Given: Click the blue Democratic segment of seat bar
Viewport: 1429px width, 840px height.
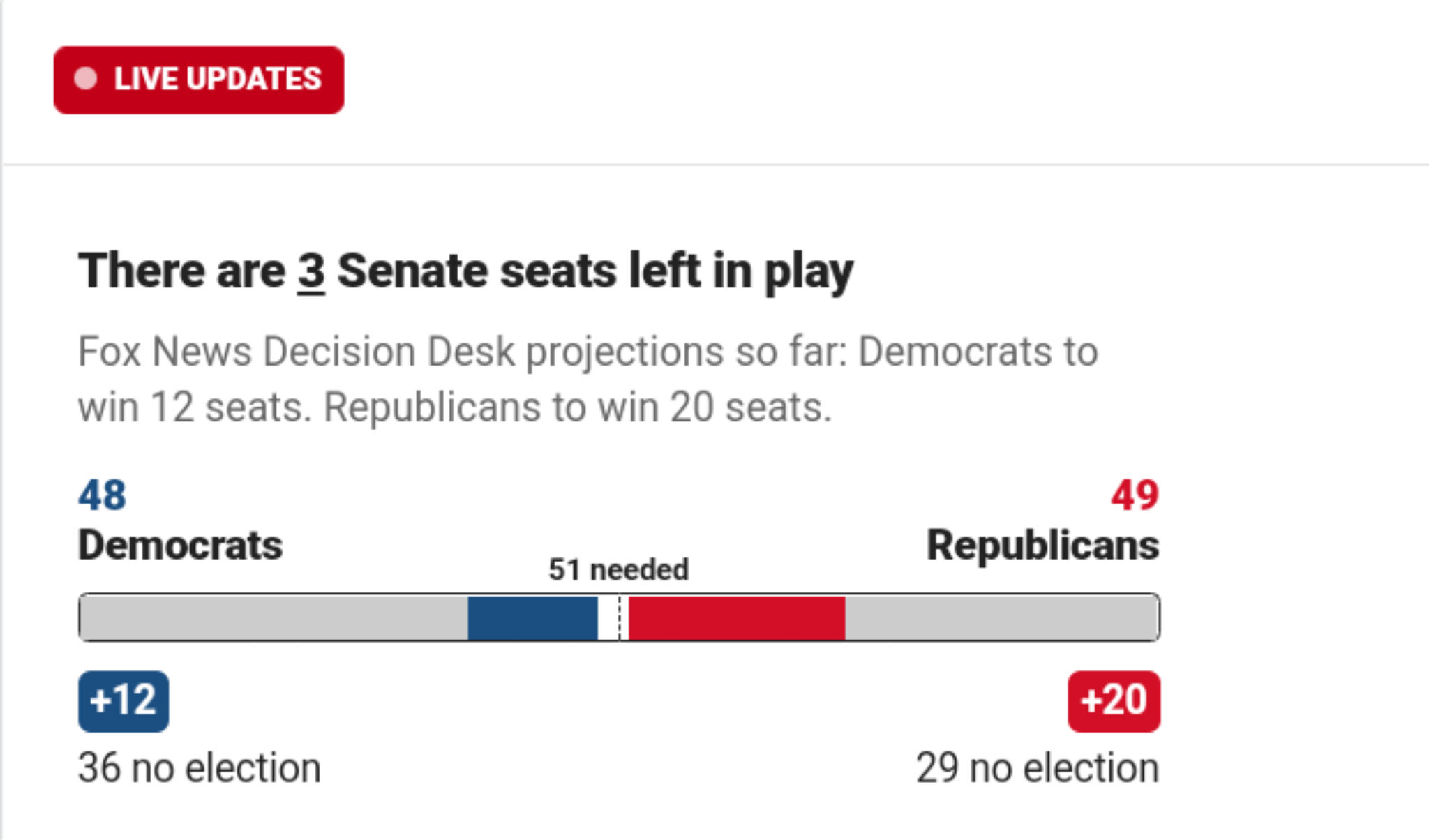Looking at the screenshot, I should coord(532,617).
